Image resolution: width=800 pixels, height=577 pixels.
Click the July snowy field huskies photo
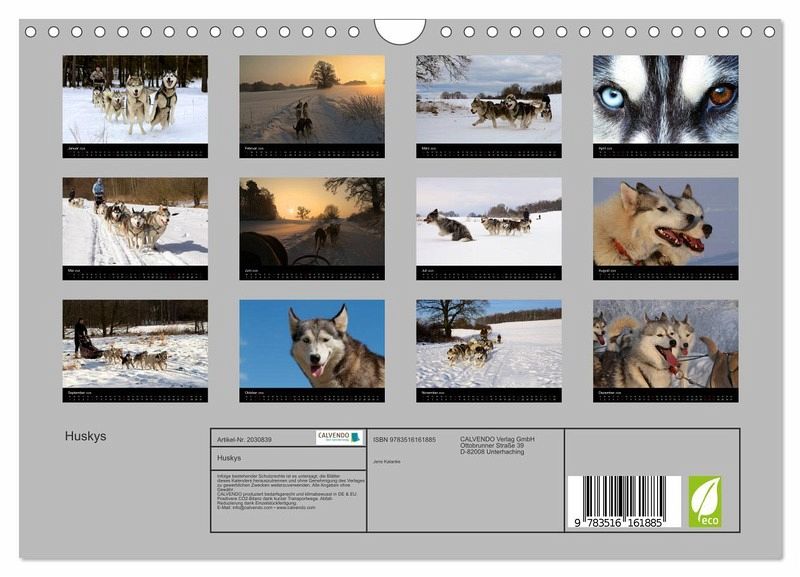pyautogui.click(x=488, y=221)
